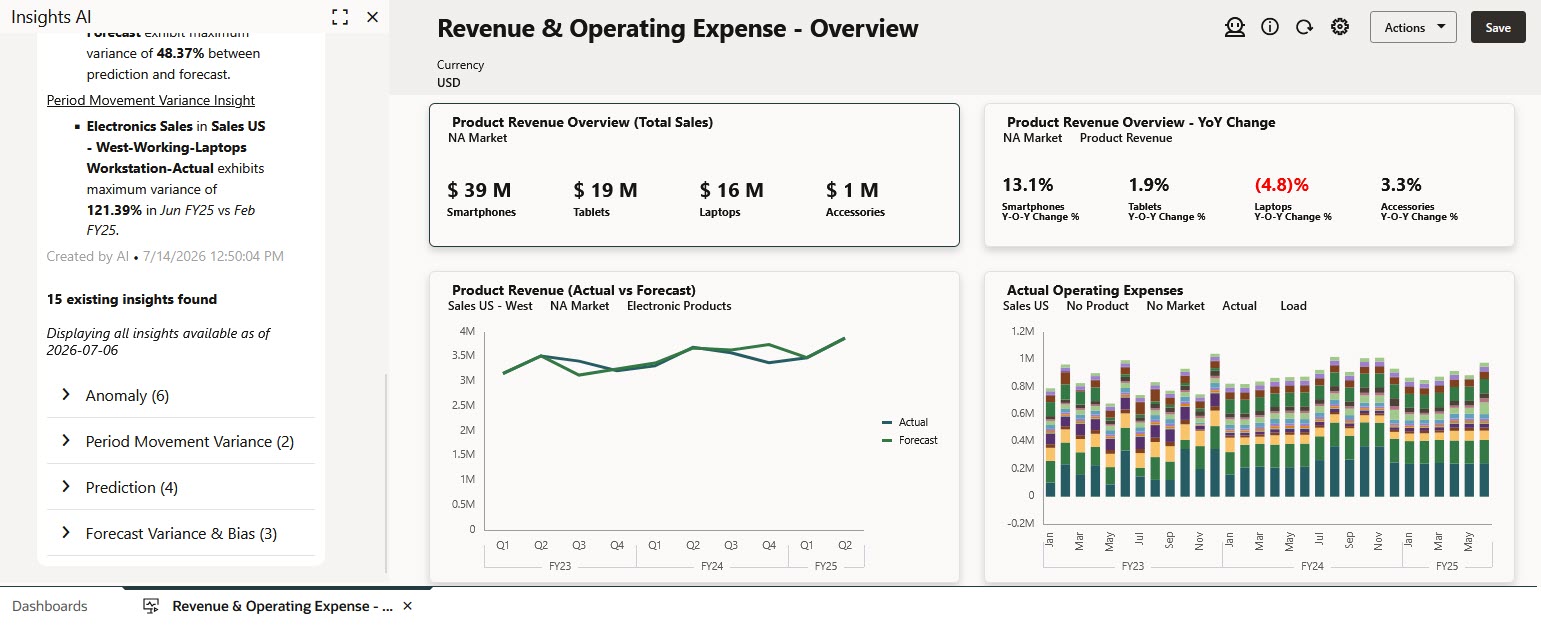Expand the Prediction (4) insights group
This screenshot has height=636, width=1541.
pos(180,487)
